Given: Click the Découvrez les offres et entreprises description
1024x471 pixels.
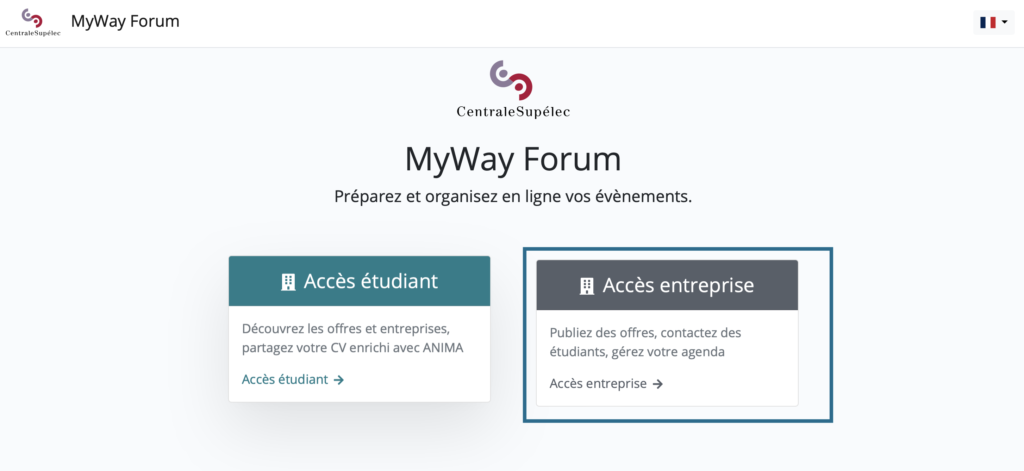Looking at the screenshot, I should [x=353, y=338].
